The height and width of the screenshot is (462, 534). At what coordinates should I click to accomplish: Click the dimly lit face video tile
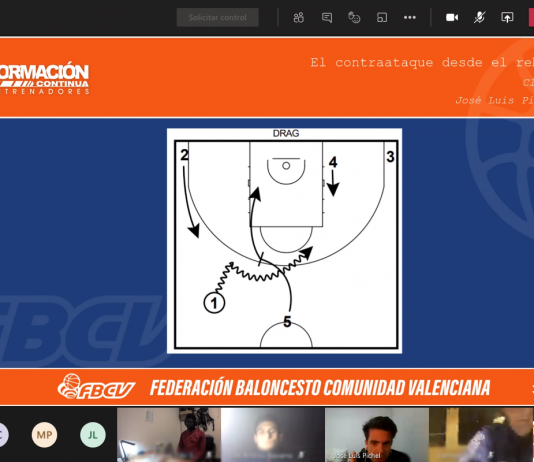click(x=272, y=435)
